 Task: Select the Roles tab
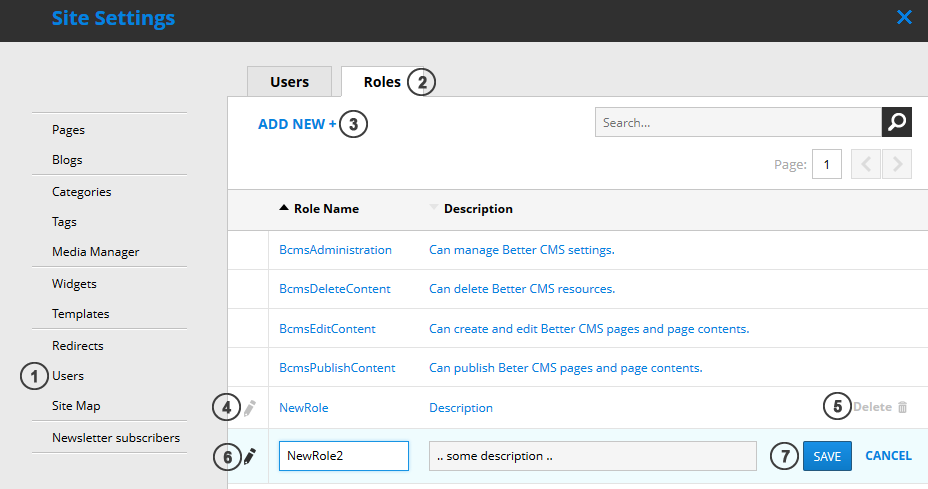tap(382, 82)
